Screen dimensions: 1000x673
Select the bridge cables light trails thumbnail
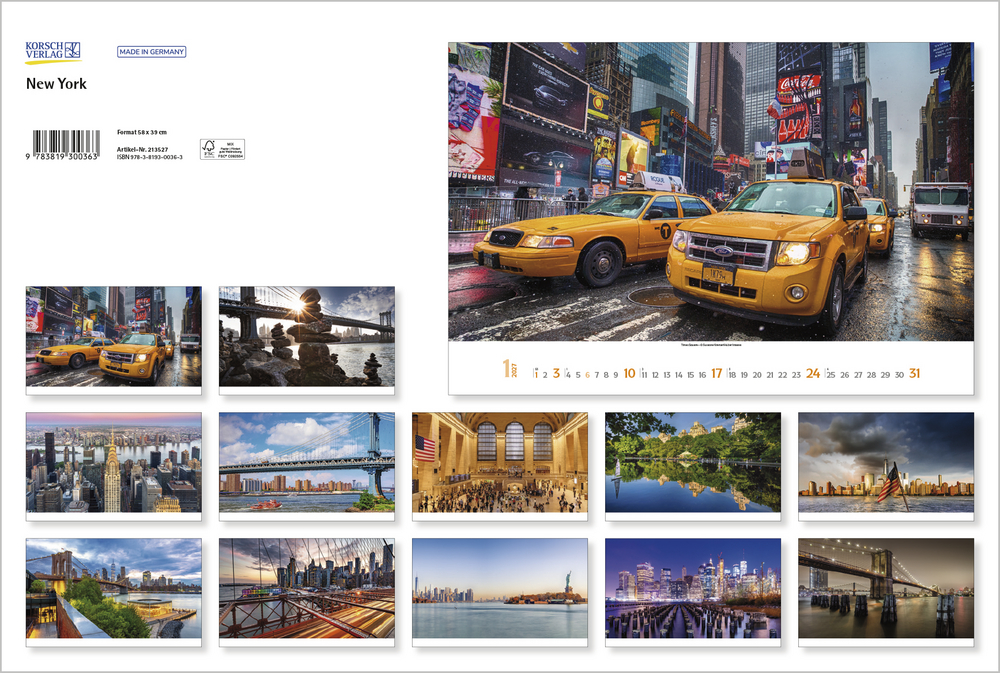pos(306,588)
